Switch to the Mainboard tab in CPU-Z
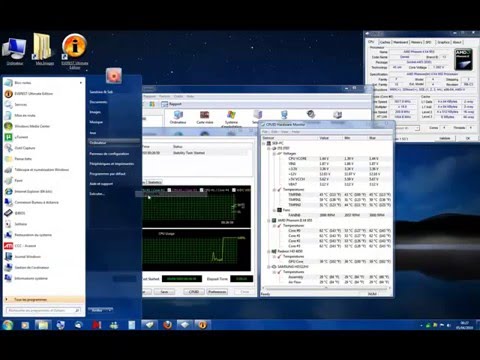This screenshot has width=480, height=360. (x=400, y=42)
